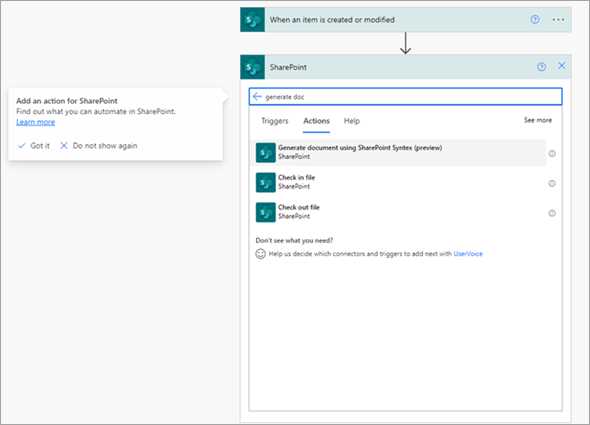This screenshot has width=590, height=425.
Task: Dismiss the tooltip with Got it
Action: tap(34, 146)
